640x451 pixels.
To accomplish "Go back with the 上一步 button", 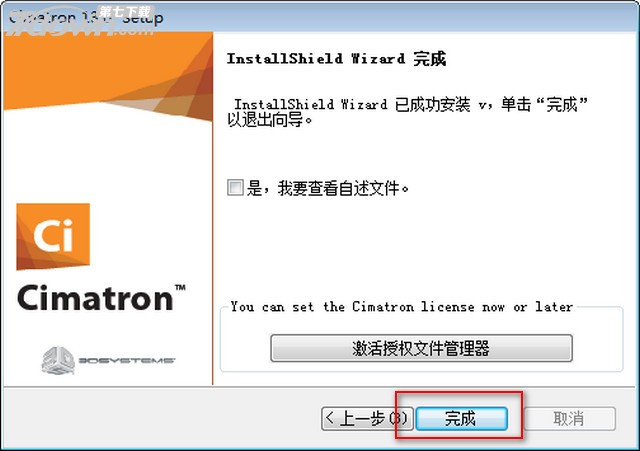I will point(367,418).
